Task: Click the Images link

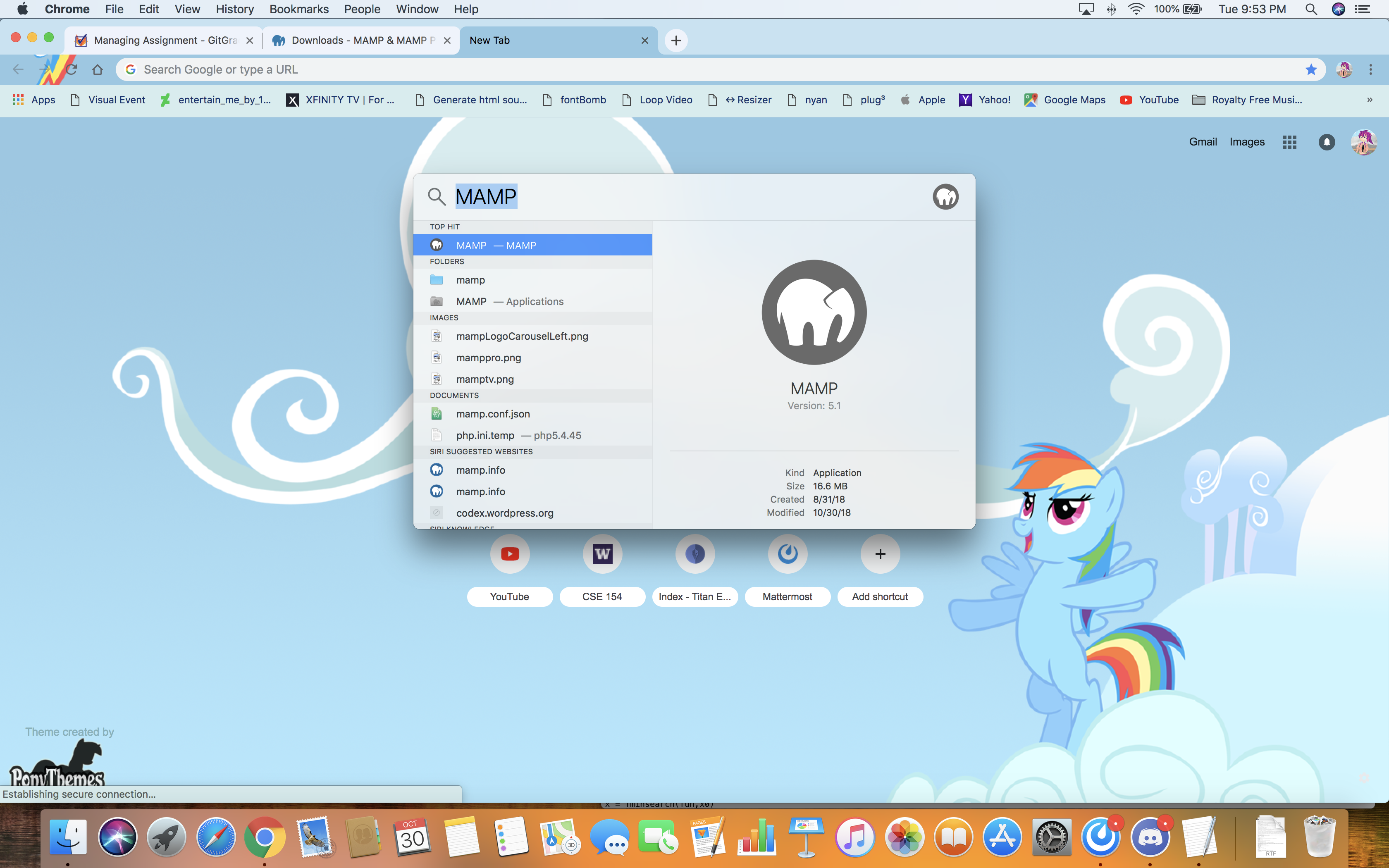Action: [x=1247, y=142]
